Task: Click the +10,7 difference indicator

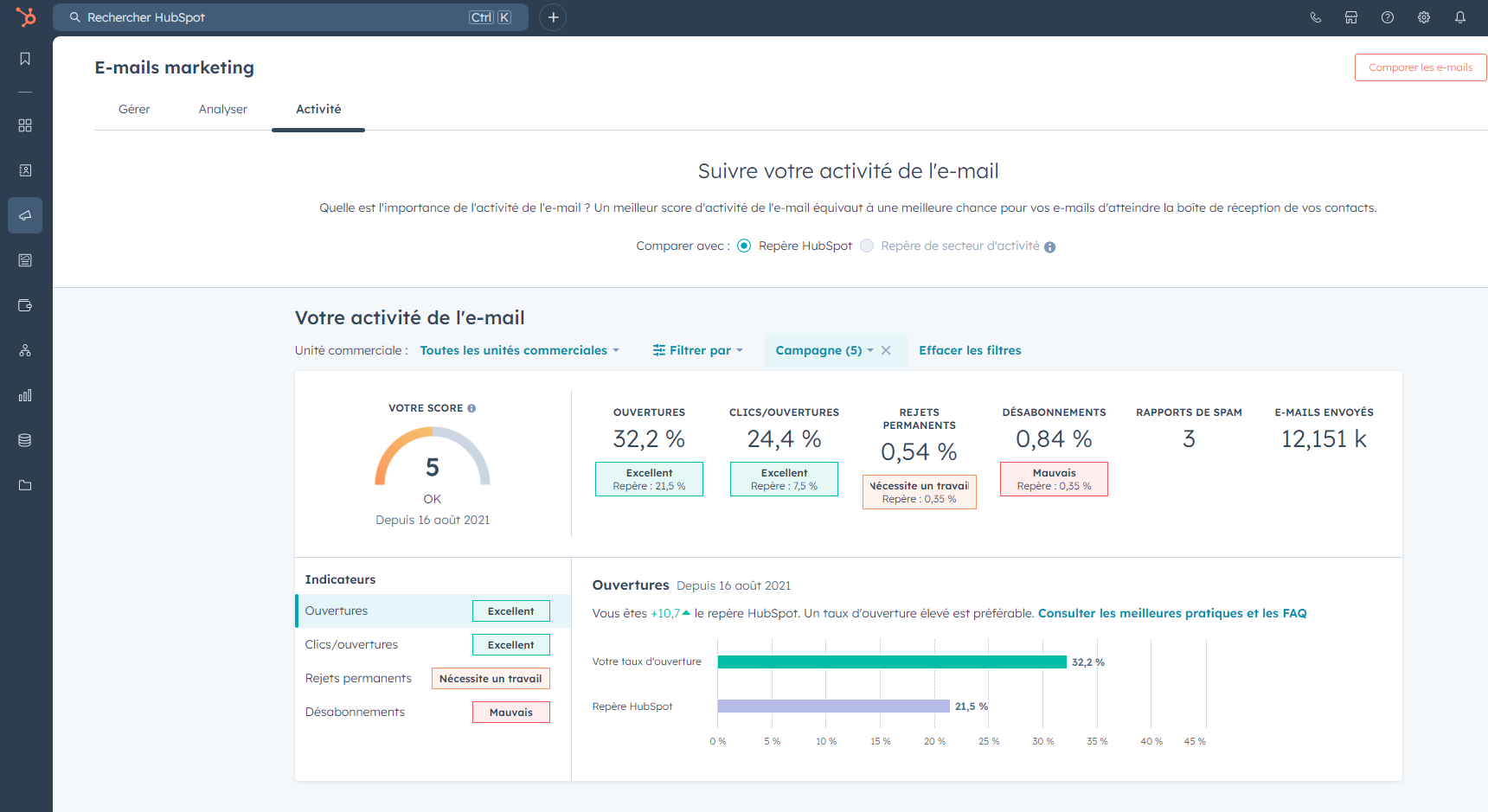Action: pos(670,613)
